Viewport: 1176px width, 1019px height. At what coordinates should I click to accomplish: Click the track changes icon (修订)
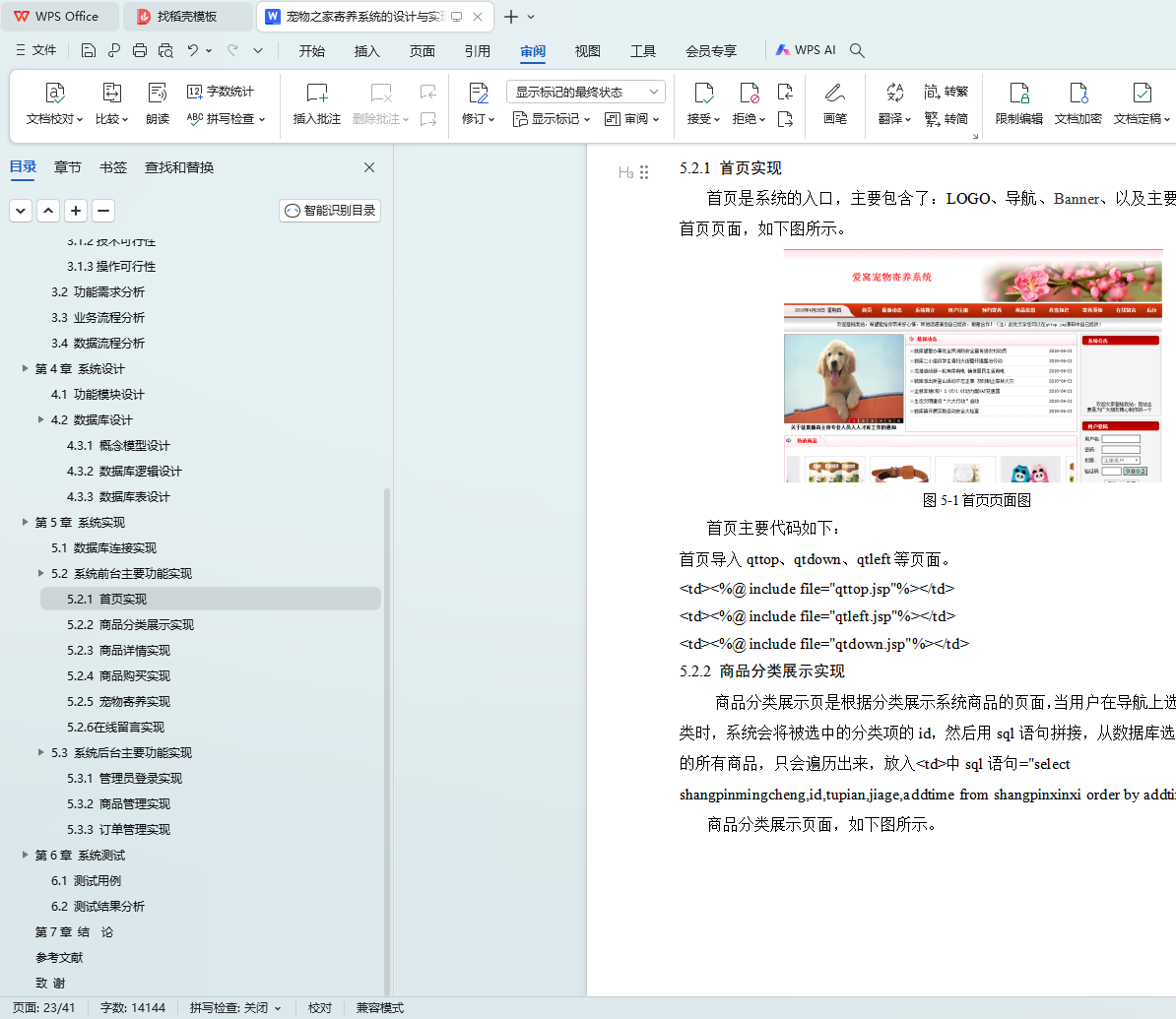tap(478, 103)
